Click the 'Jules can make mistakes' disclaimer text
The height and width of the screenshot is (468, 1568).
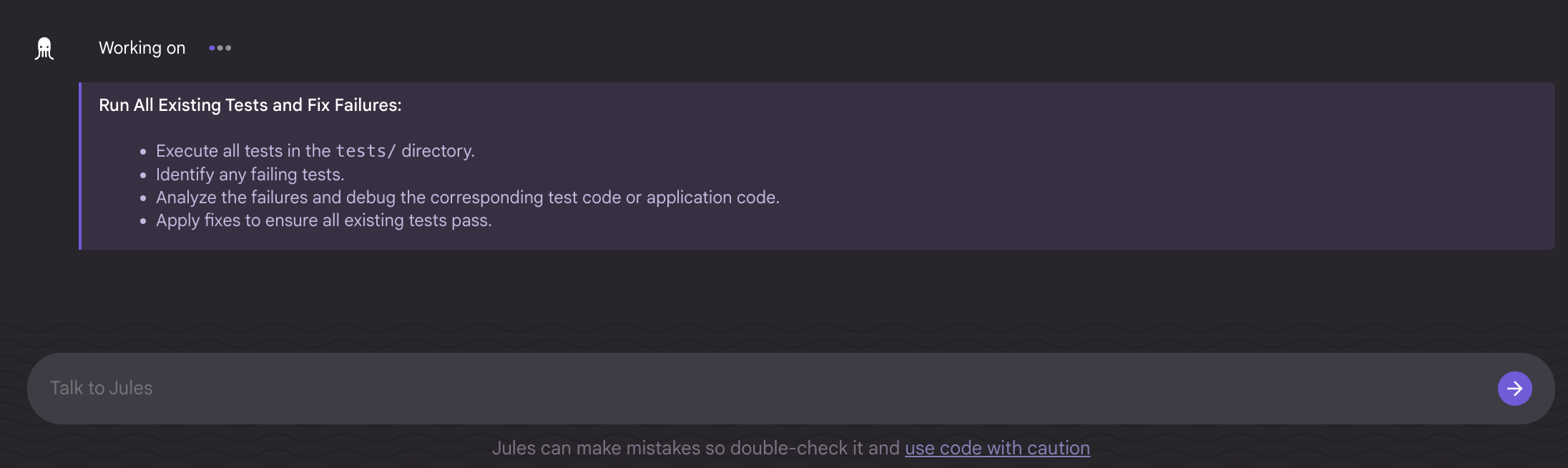697,448
